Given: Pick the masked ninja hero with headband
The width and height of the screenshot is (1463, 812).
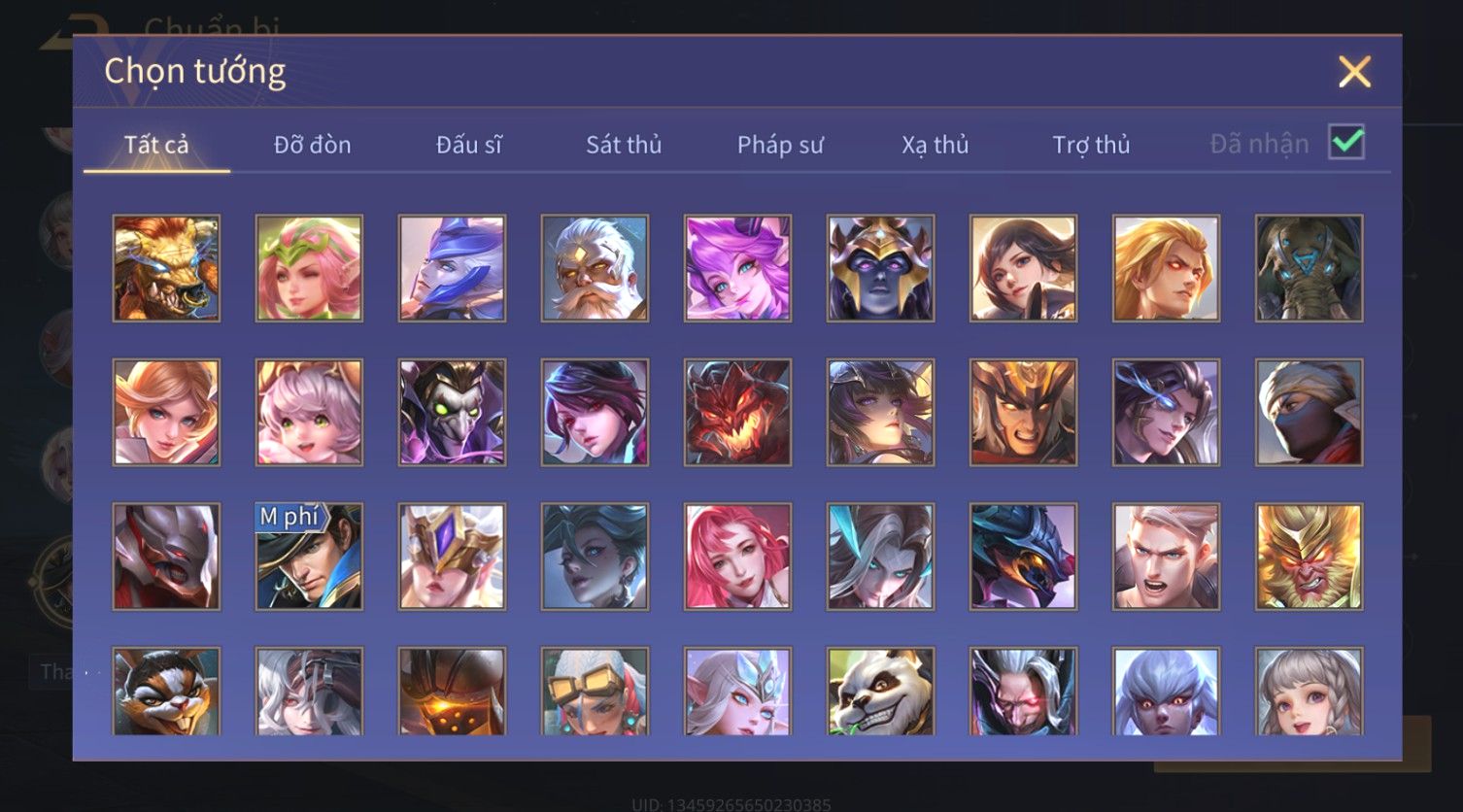Looking at the screenshot, I should pos(1309,412).
